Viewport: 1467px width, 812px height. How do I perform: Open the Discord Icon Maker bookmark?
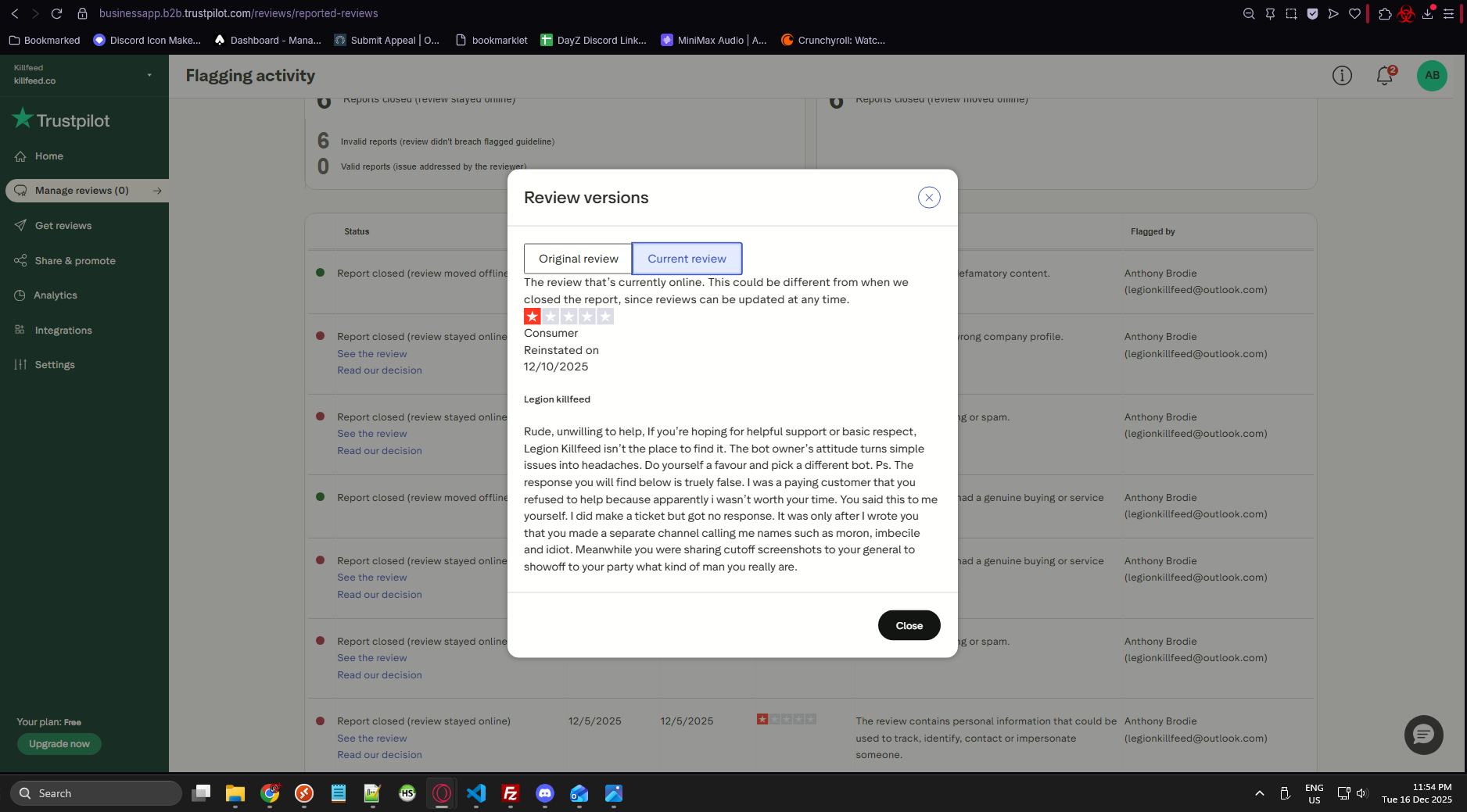coord(147,41)
